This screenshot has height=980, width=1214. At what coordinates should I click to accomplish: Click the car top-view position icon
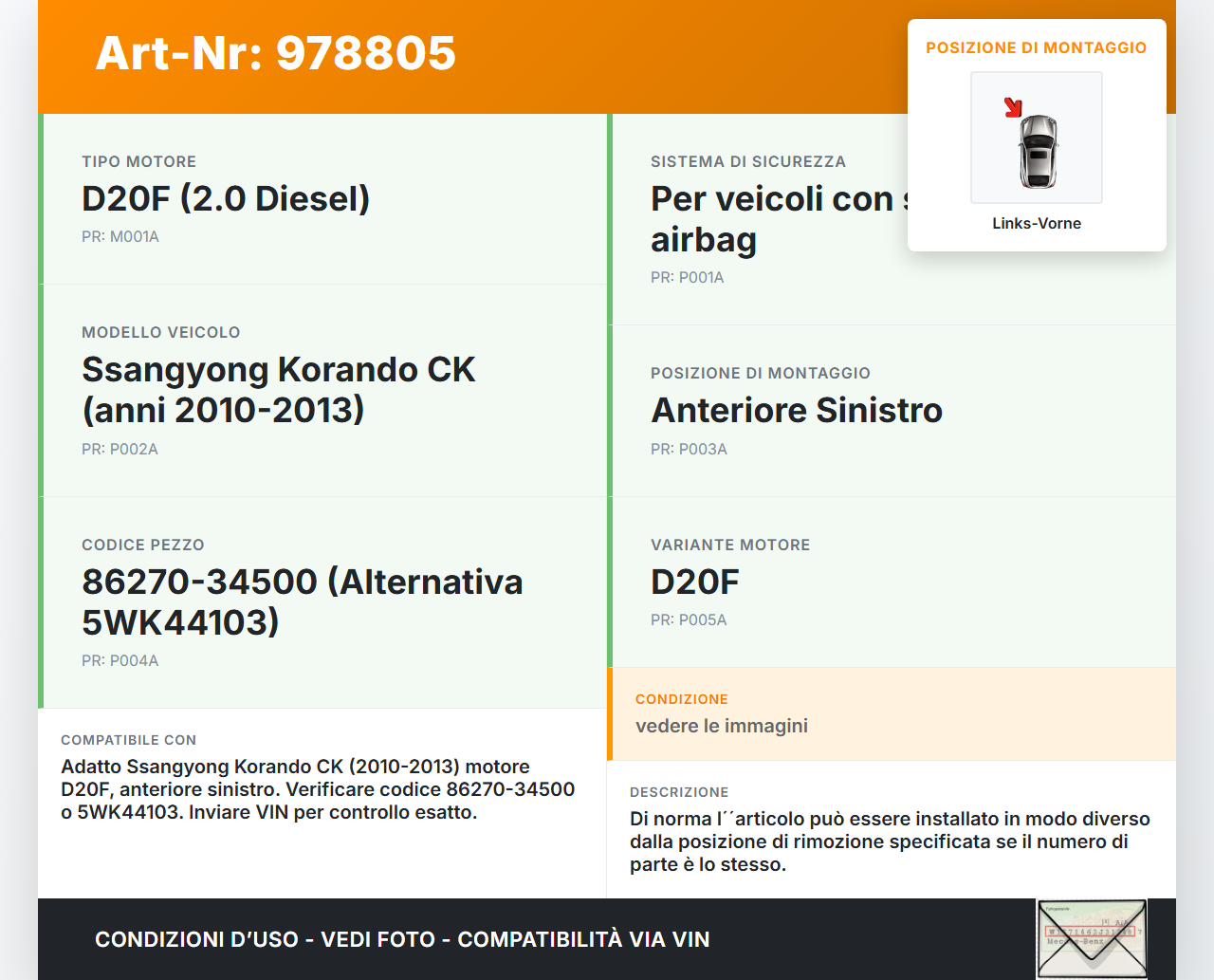[1038, 150]
